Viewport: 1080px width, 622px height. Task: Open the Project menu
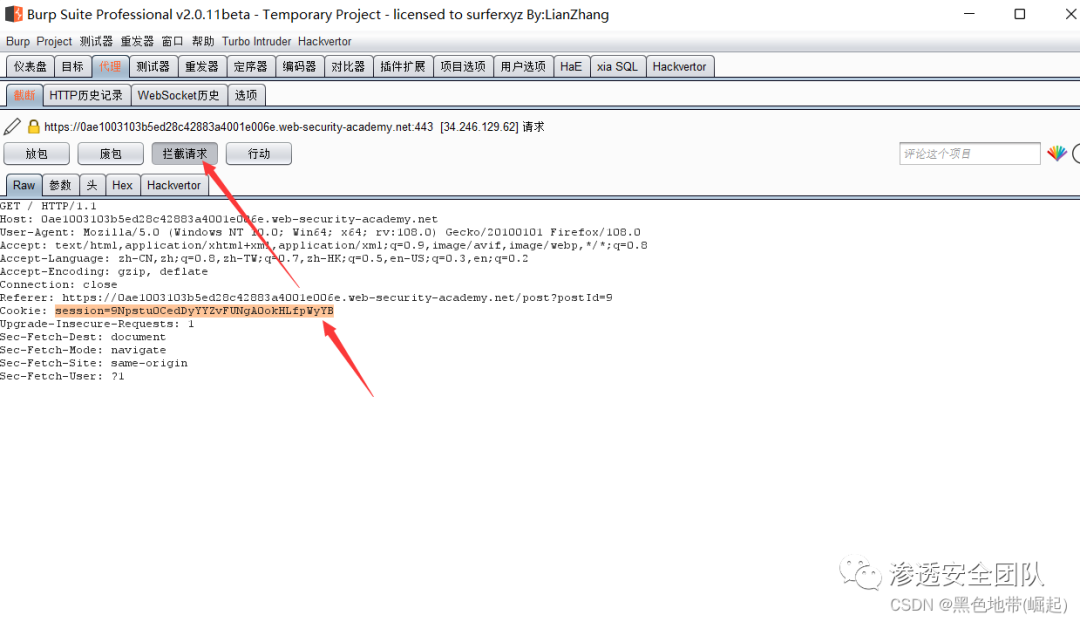[54, 41]
